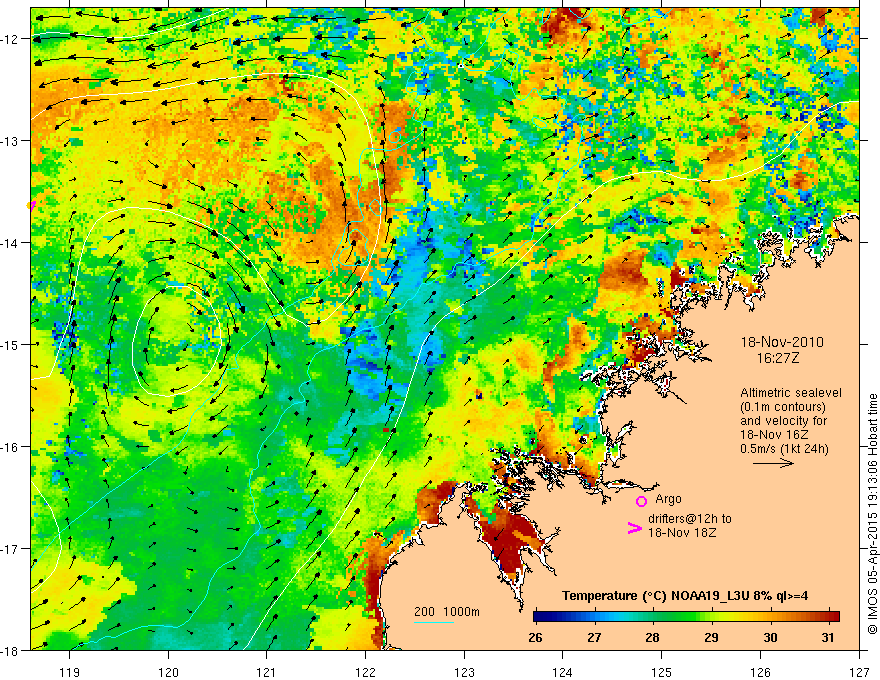Click the temperature color bar legend
The height and width of the screenshot is (680, 880).
click(686, 616)
